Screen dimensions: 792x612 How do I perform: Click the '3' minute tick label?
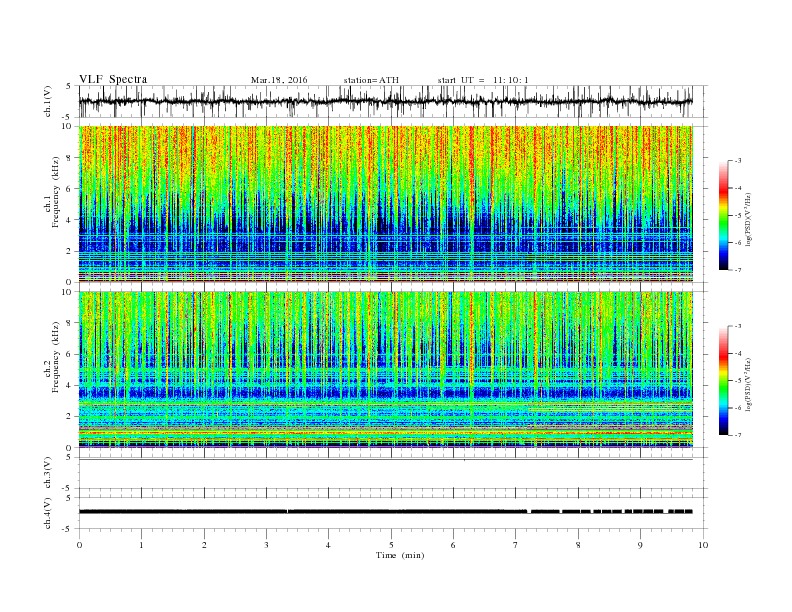point(266,545)
